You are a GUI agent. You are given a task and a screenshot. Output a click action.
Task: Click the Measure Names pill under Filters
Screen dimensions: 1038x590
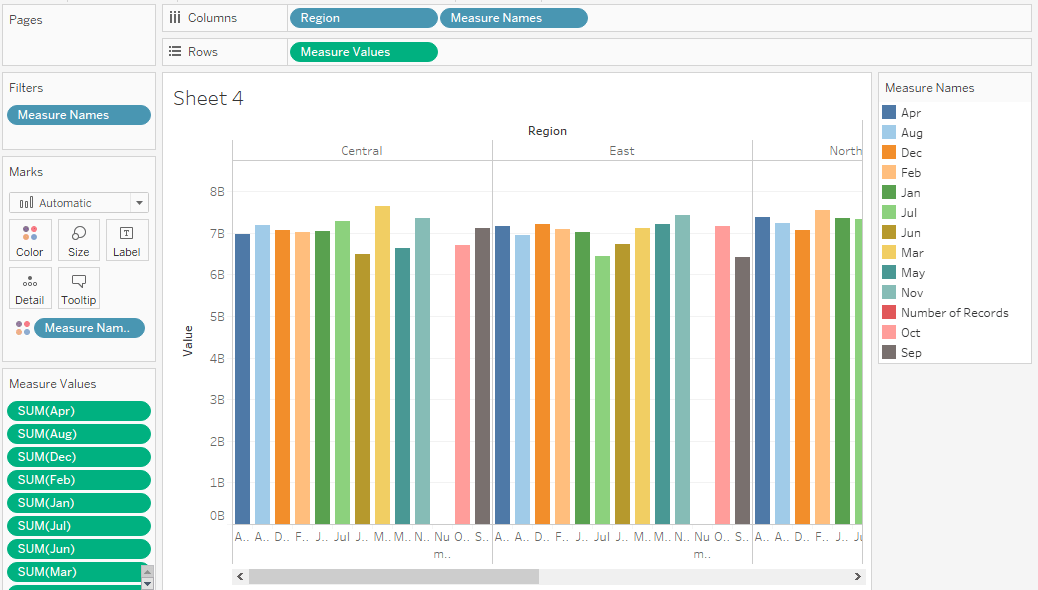78,114
